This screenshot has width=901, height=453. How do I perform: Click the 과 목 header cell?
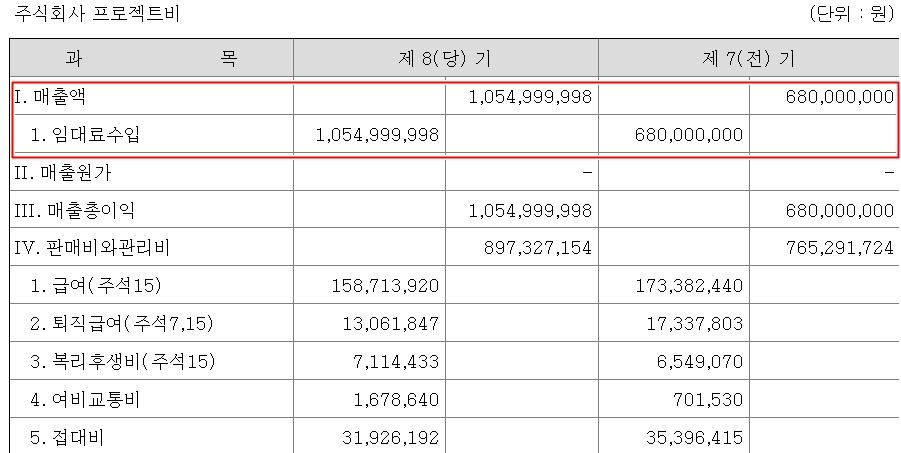(151, 58)
